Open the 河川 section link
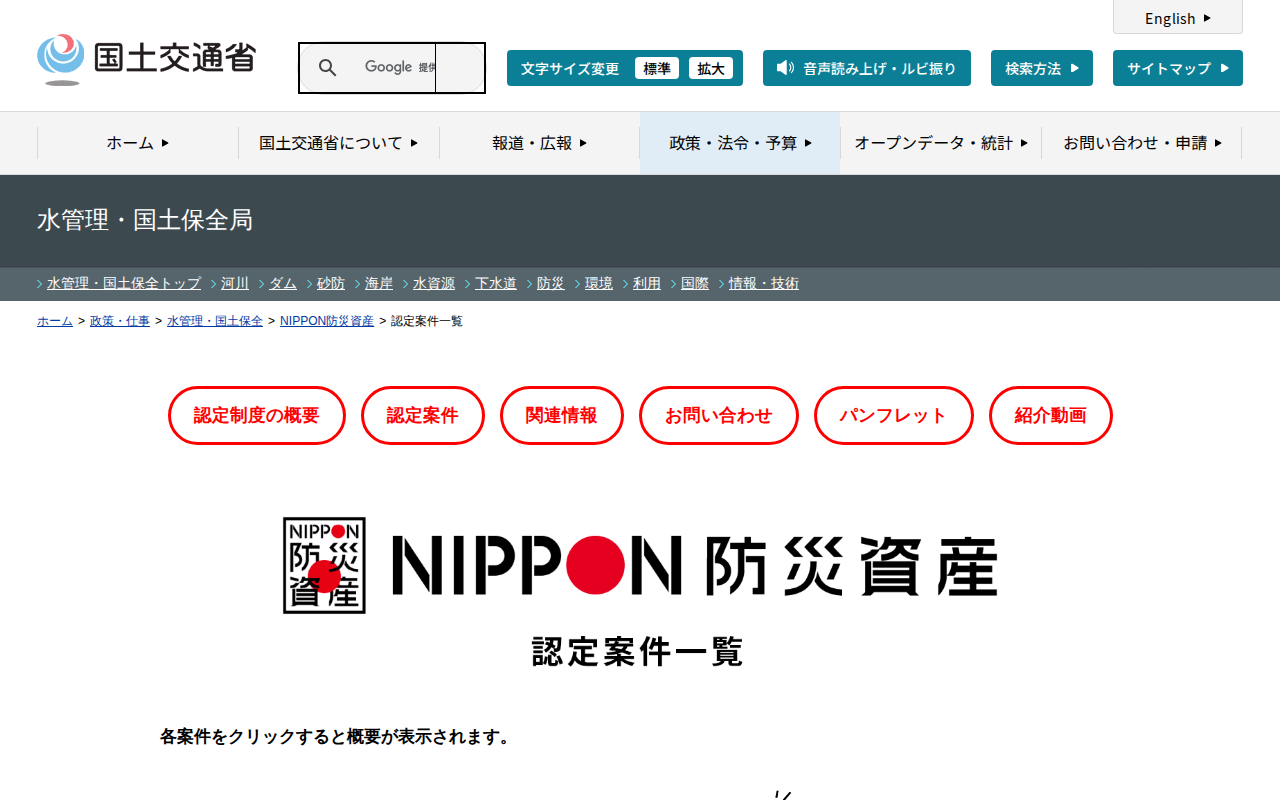The height and width of the screenshot is (800, 1280). (235, 283)
